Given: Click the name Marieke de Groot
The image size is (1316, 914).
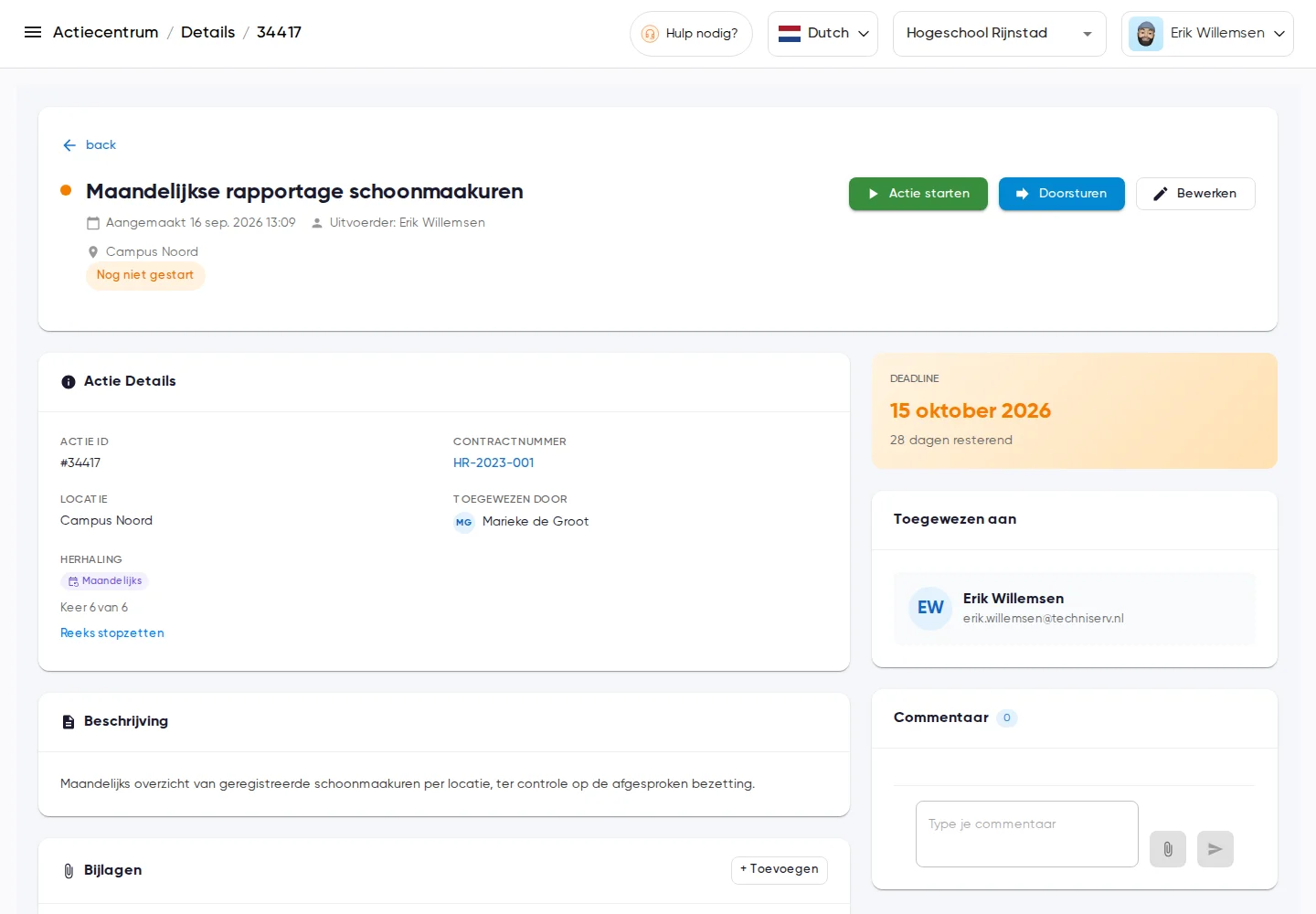Looking at the screenshot, I should click(536, 522).
